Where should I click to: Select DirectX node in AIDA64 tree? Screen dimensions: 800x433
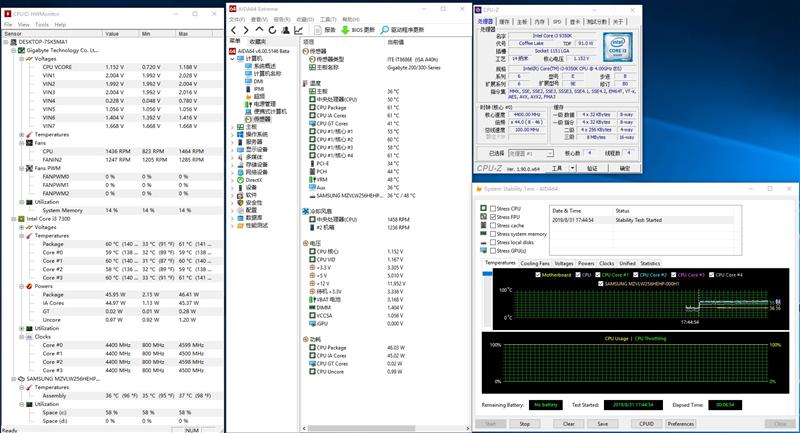254,180
